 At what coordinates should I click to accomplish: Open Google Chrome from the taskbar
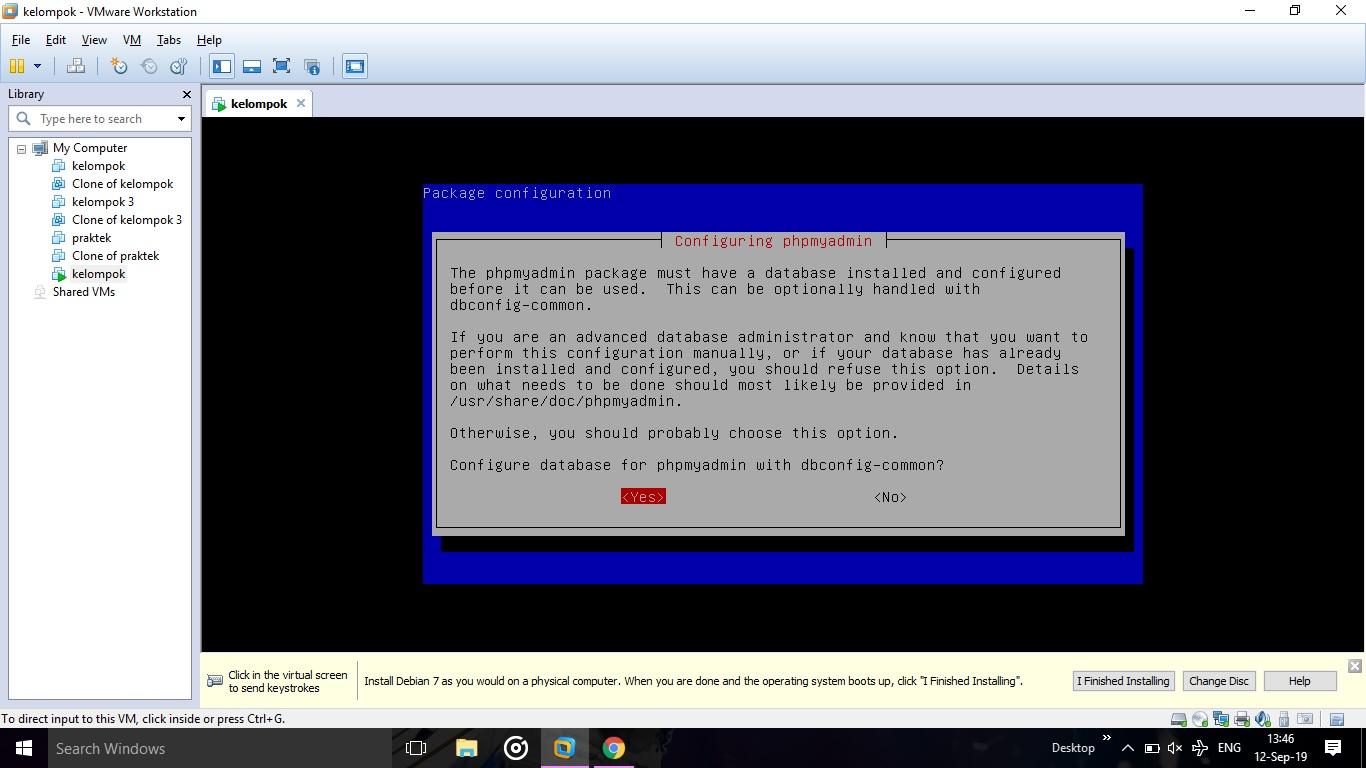tap(613, 748)
